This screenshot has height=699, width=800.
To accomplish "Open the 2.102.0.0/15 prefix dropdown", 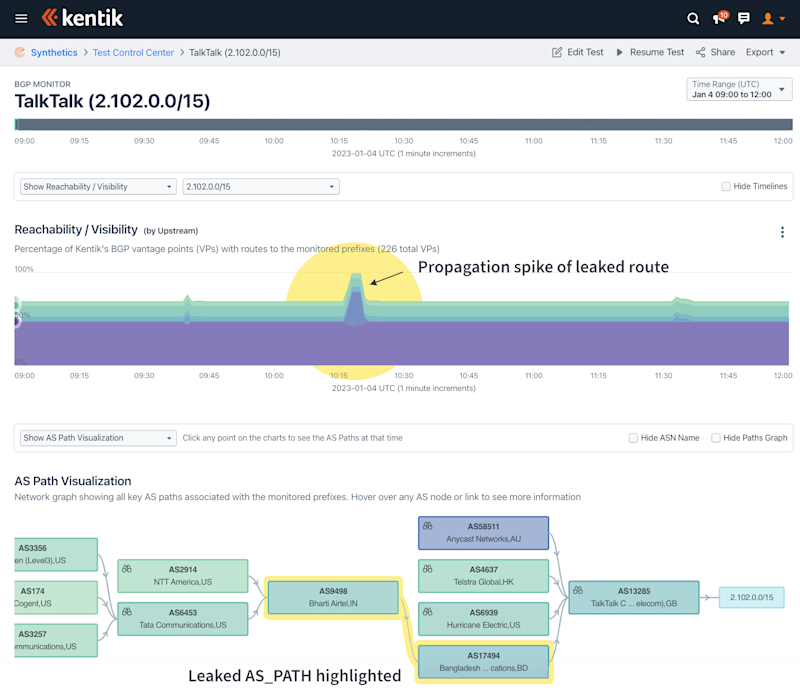I will (x=261, y=187).
